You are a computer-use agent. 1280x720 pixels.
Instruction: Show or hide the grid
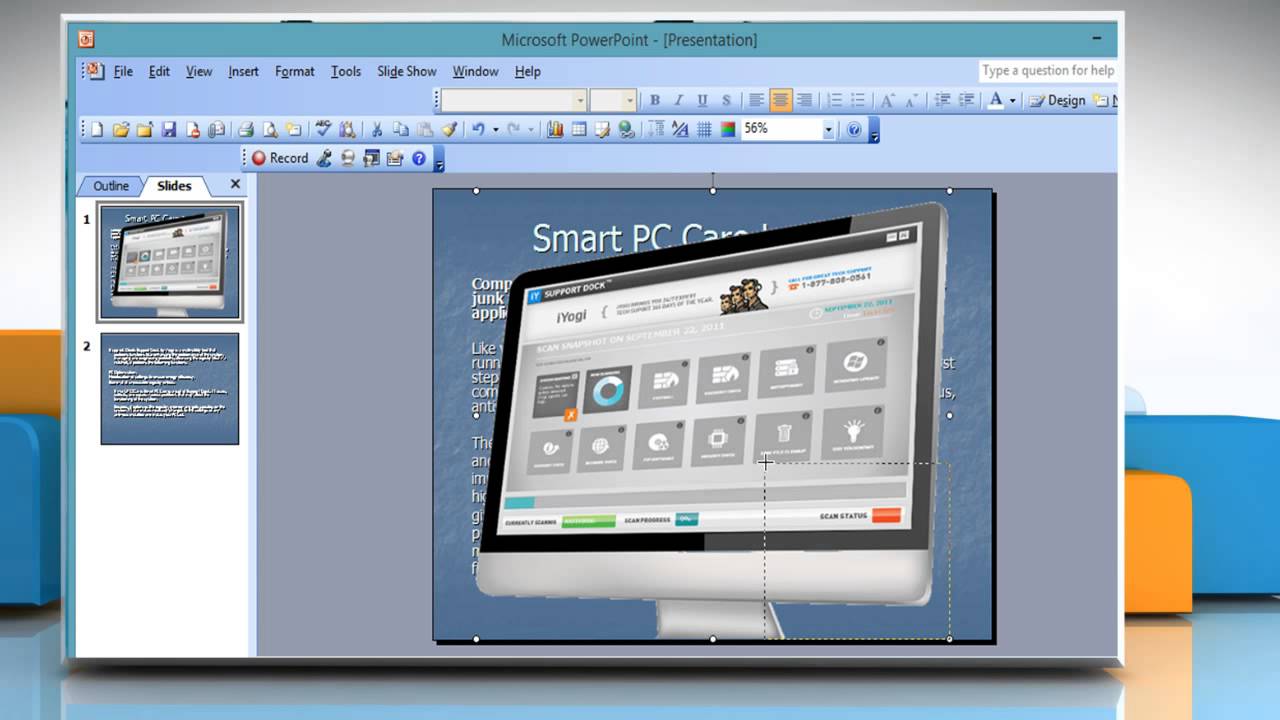(x=704, y=129)
